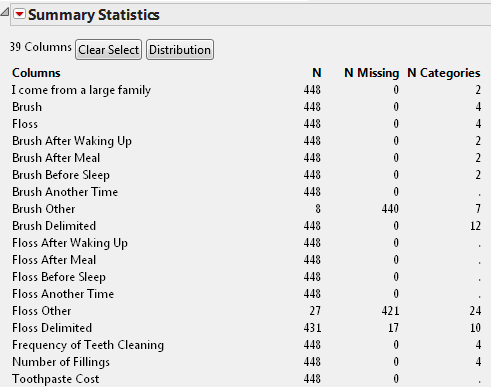Click the Clear Select button
Image resolution: width=491 pixels, height=387 pixels.
(x=108, y=50)
